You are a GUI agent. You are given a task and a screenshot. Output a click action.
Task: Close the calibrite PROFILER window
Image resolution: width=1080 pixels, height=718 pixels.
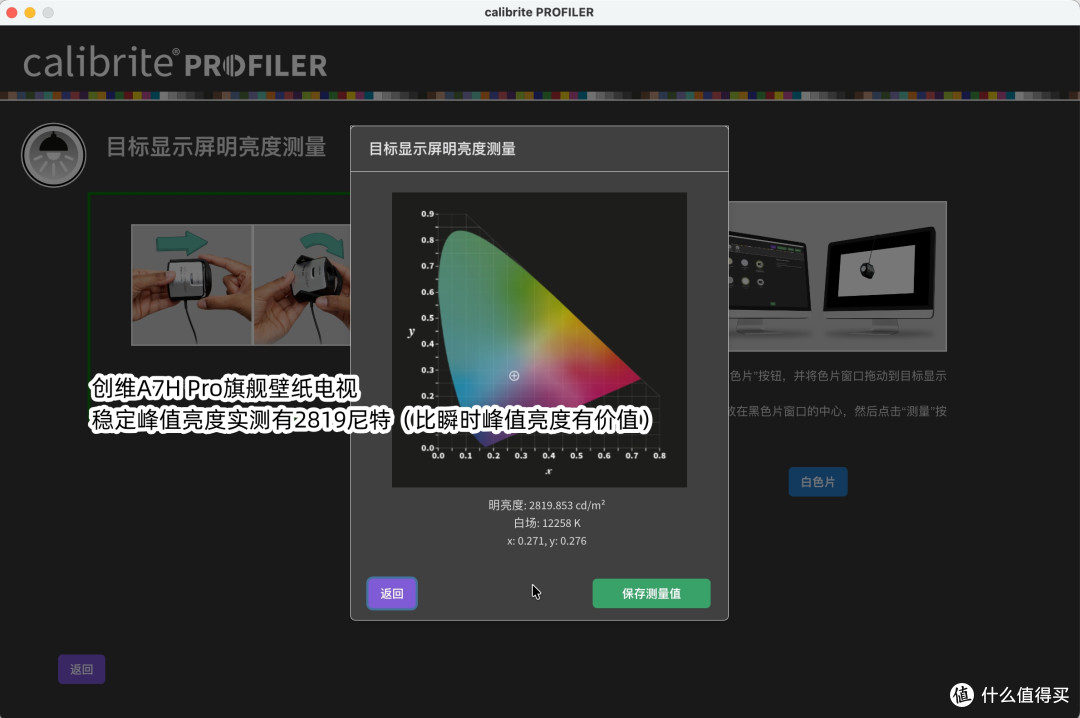12,12
